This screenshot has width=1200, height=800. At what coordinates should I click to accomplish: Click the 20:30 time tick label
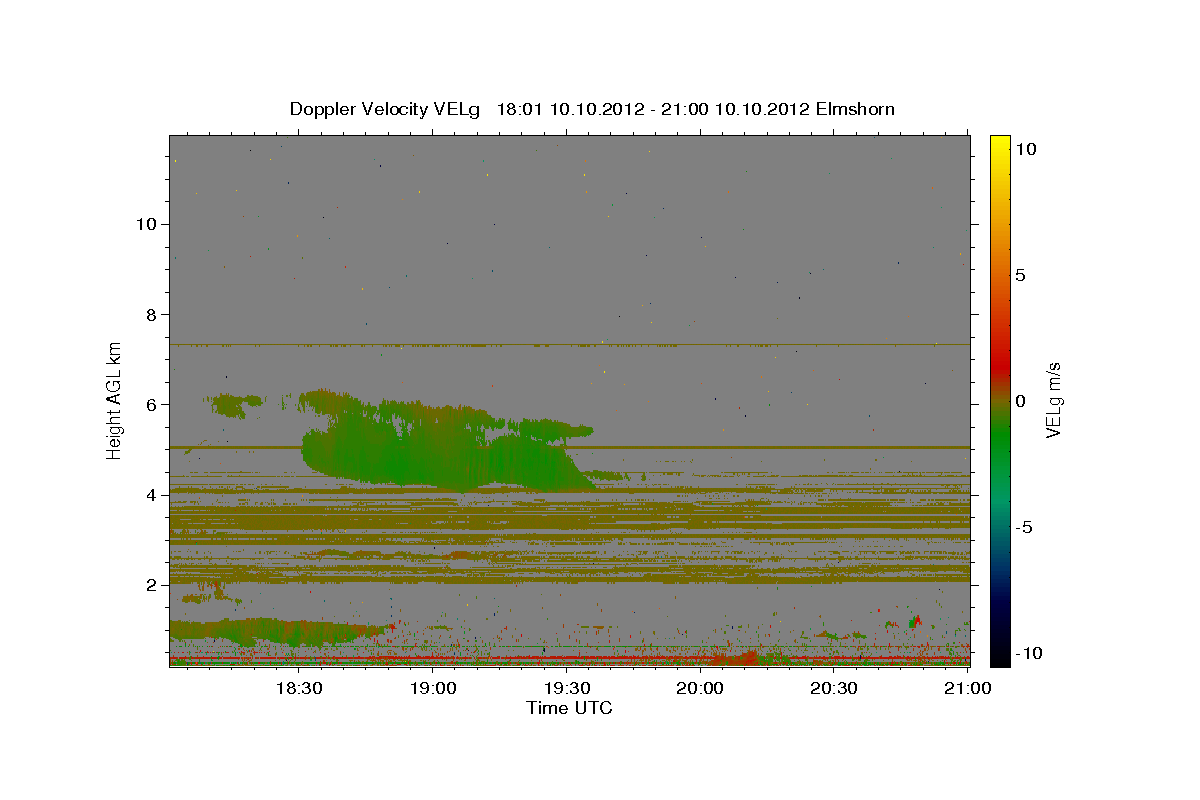834,688
